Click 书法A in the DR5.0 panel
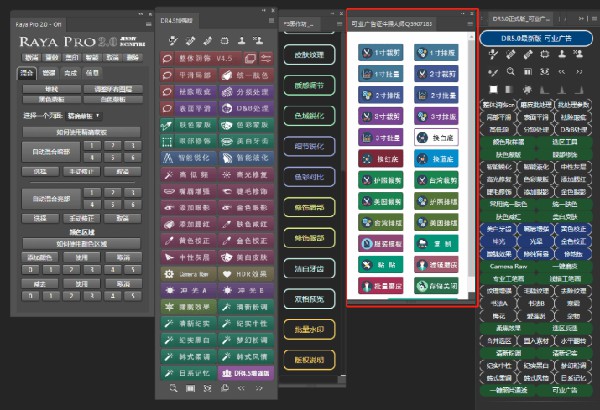The image size is (600, 410). (x=499, y=303)
